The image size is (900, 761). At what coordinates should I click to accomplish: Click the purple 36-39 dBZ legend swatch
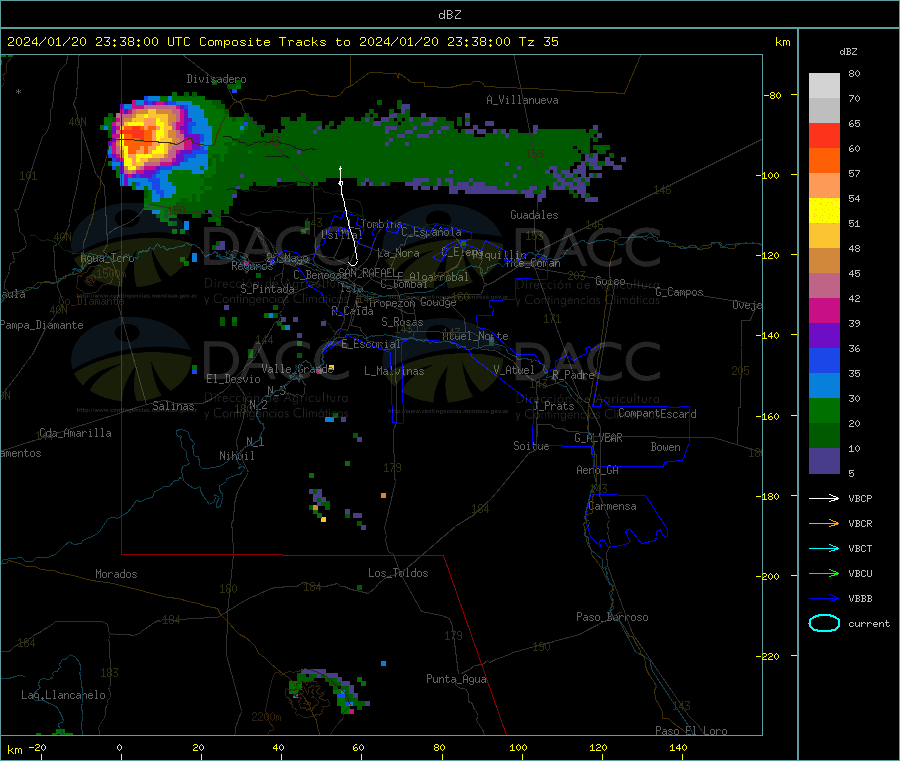(x=824, y=336)
